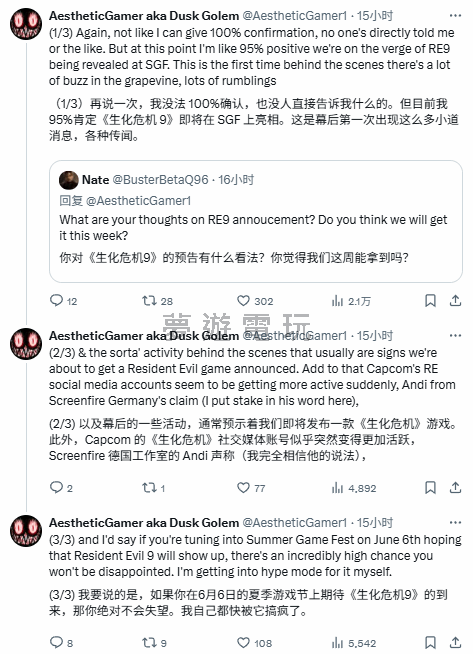Open the @AestheticGamer1 reply mention link
The image size is (473, 654).
click(x=138, y=201)
